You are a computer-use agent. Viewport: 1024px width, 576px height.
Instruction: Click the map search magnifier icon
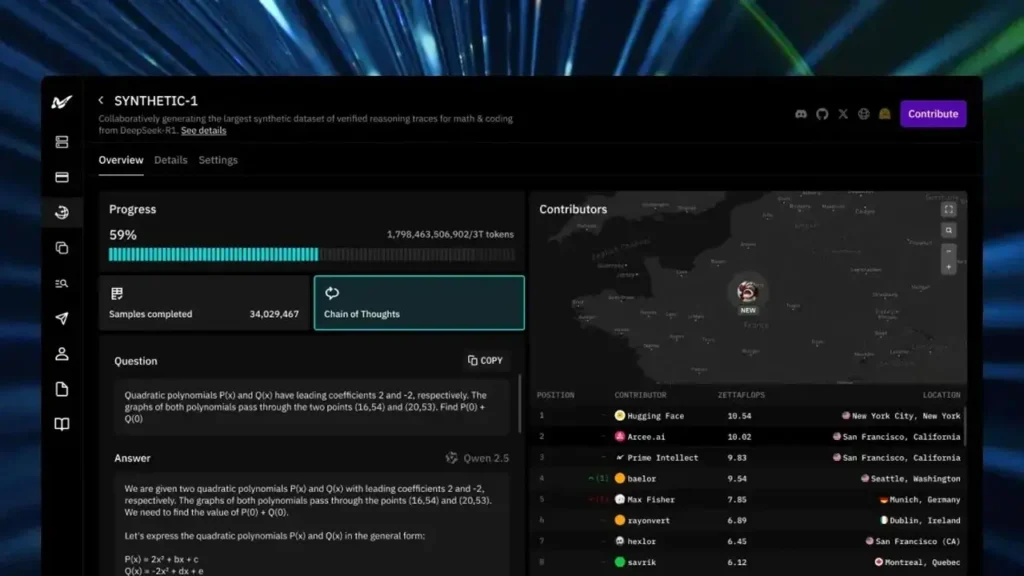[948, 231]
